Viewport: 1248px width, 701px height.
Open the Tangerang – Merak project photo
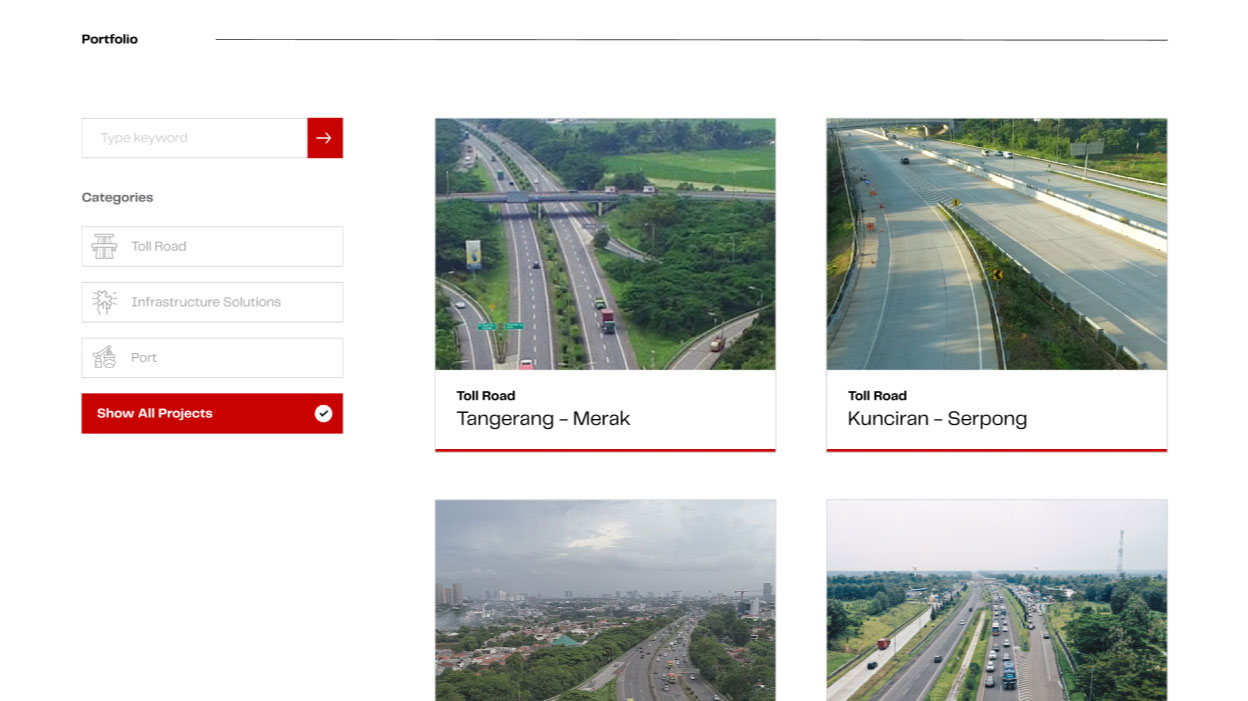(605, 244)
